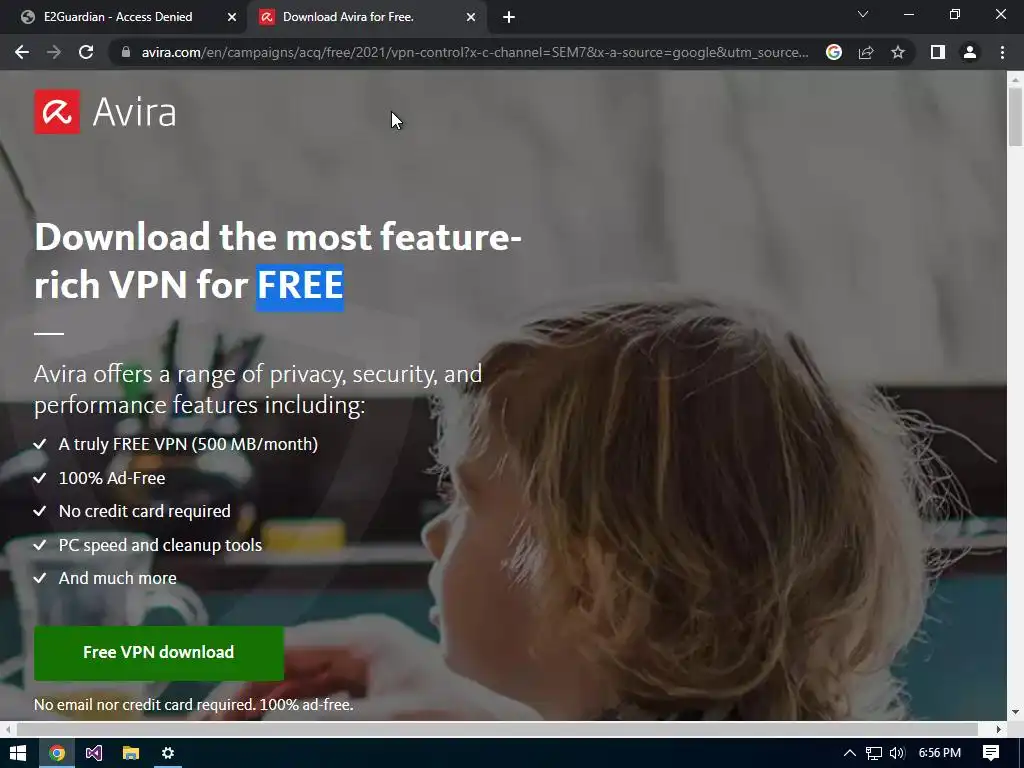Screen dimensions: 1024x768
Task: Click the vertical scrollbar thumb
Action: click(x=1015, y=117)
